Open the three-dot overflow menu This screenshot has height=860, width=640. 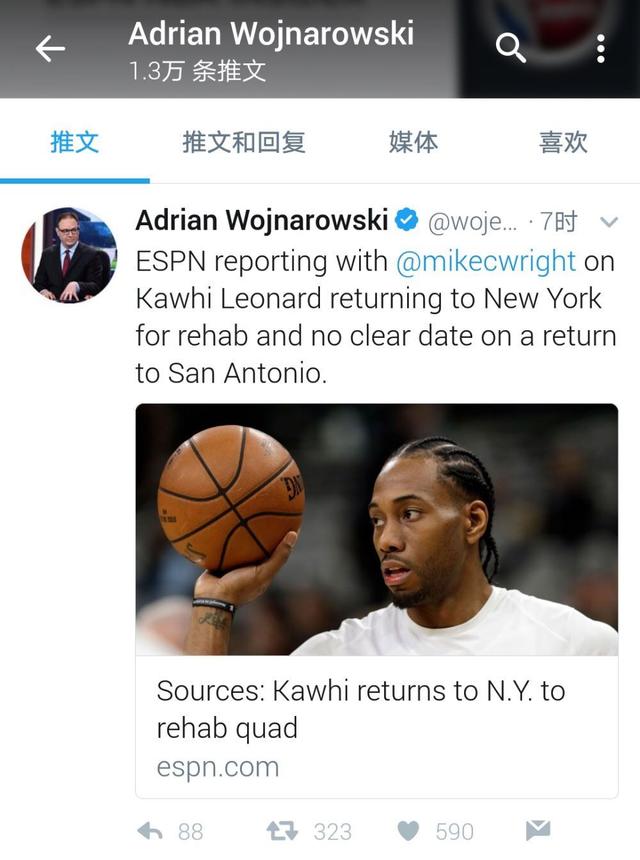pyautogui.click(x=601, y=49)
